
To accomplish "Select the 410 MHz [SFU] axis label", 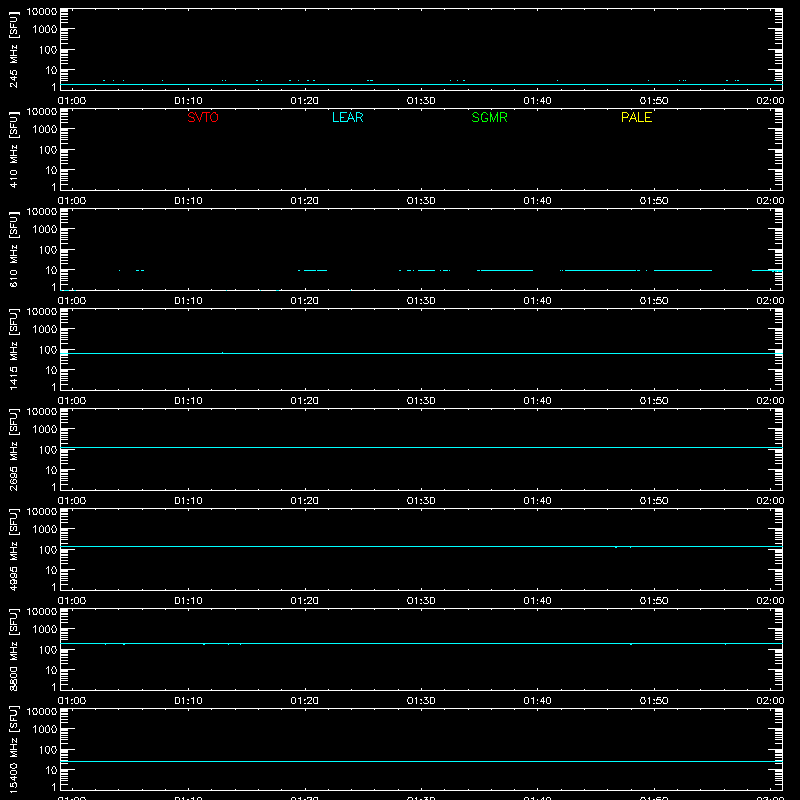I will [14, 150].
